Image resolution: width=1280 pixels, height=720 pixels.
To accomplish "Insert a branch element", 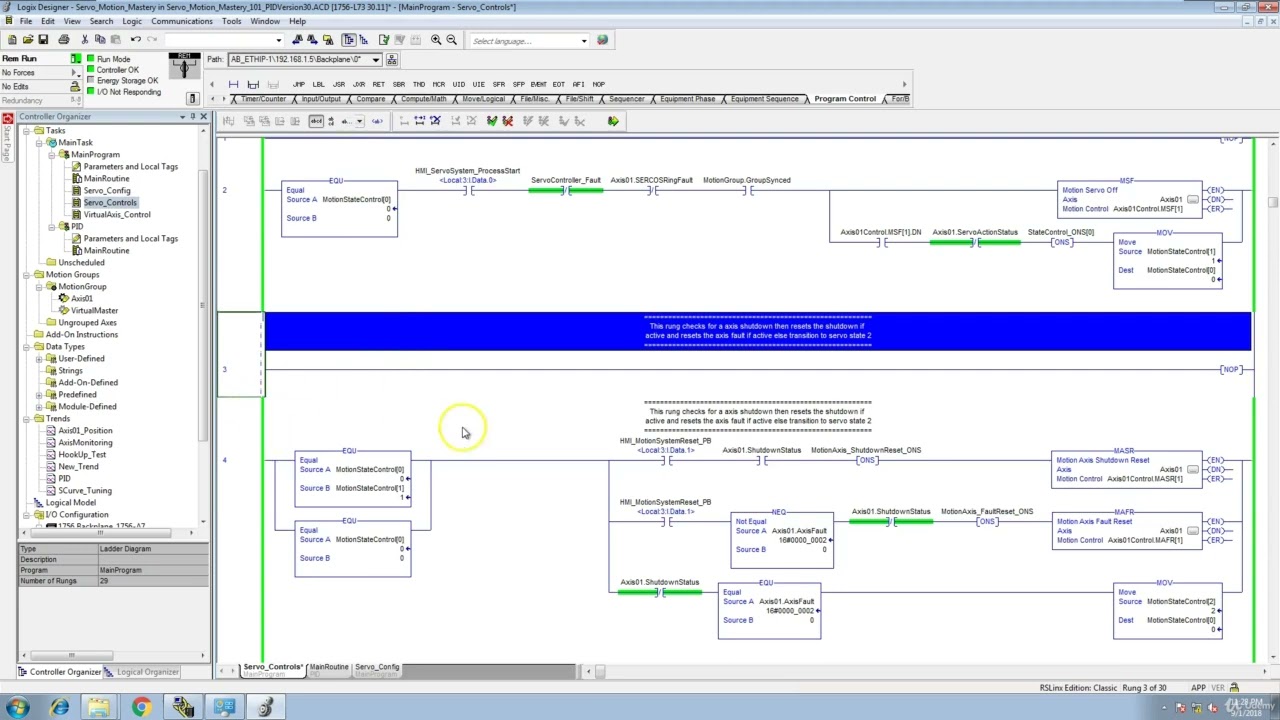I will tap(253, 84).
